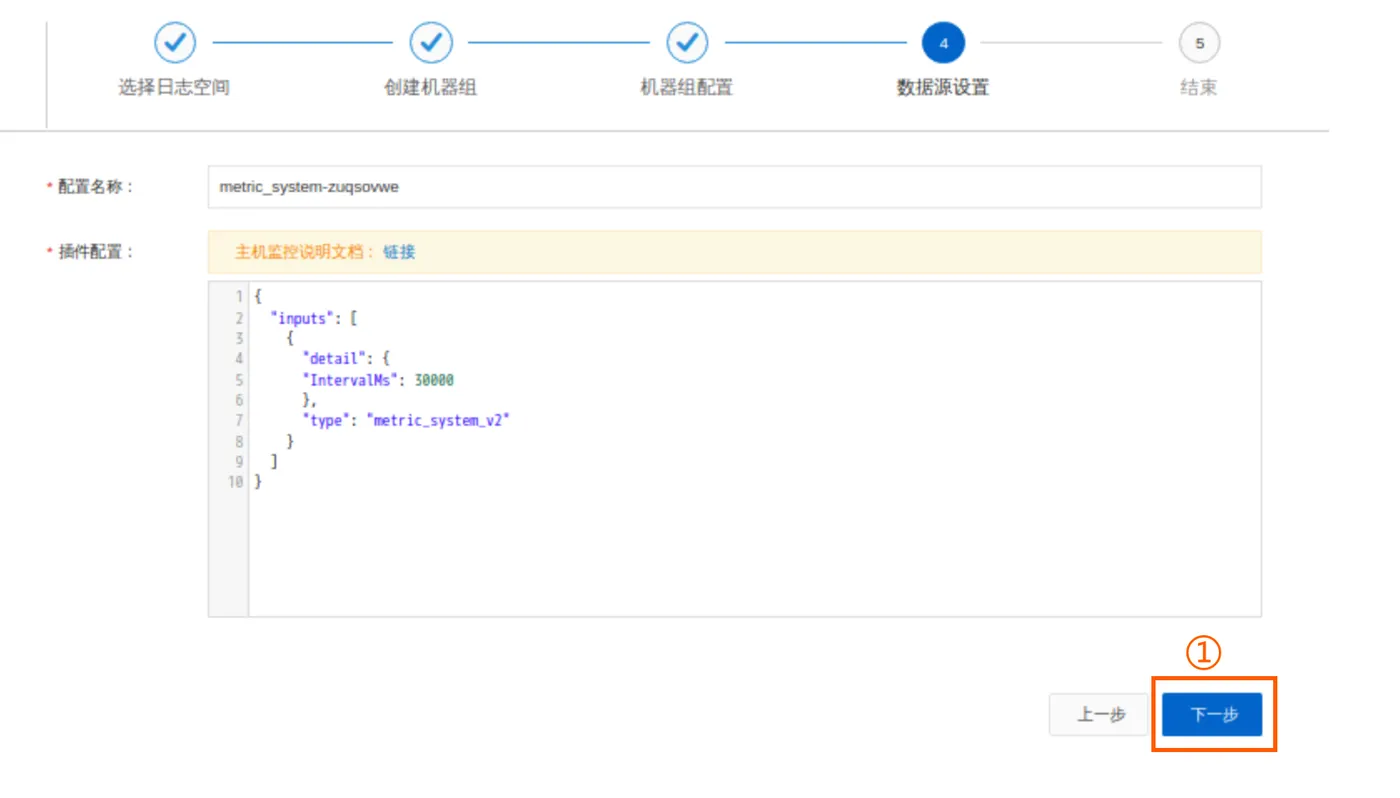Click the "inputs" key in the editor
The height and width of the screenshot is (798, 1400).
(x=303, y=318)
